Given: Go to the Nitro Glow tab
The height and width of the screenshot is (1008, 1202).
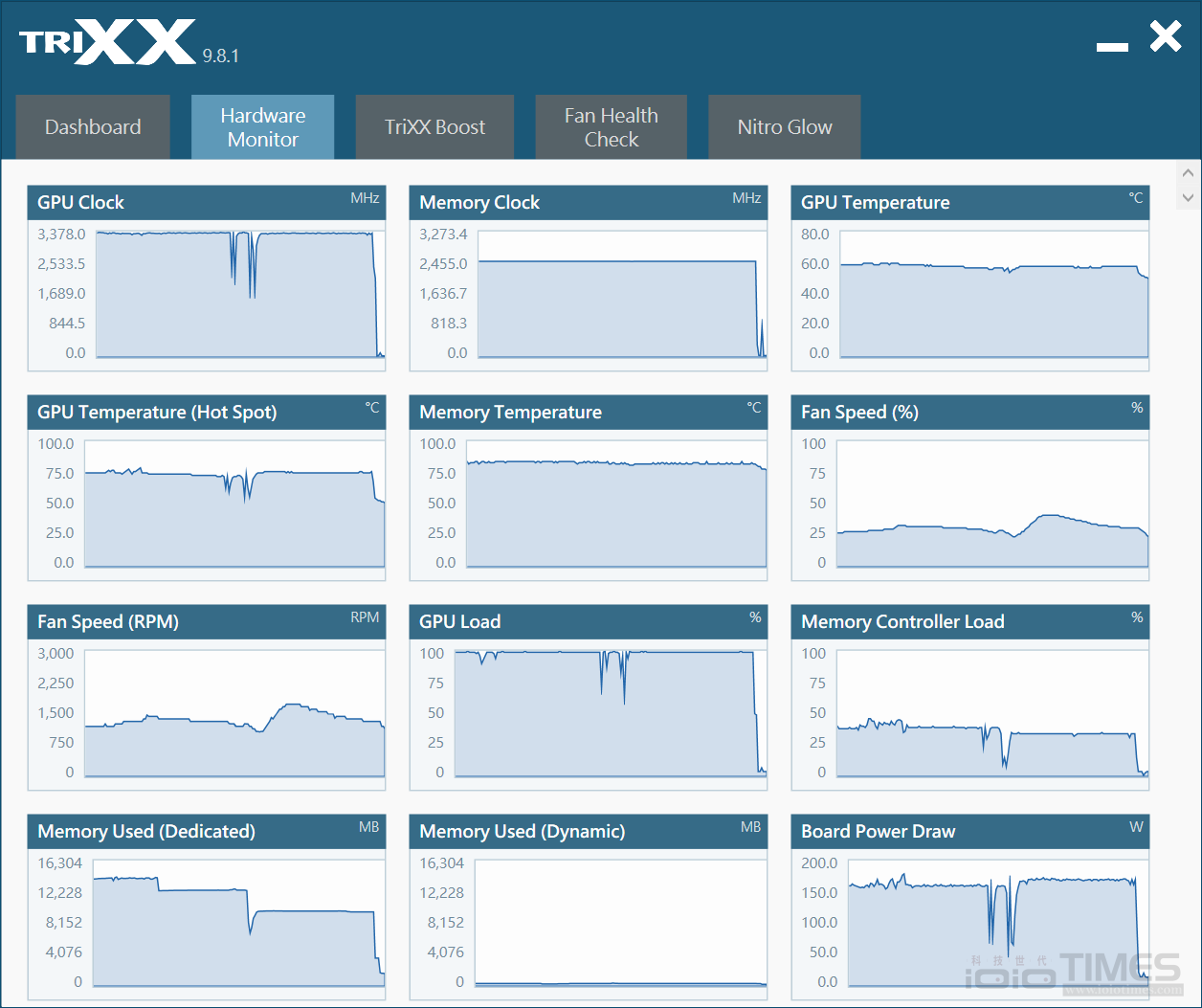Looking at the screenshot, I should [x=784, y=126].
